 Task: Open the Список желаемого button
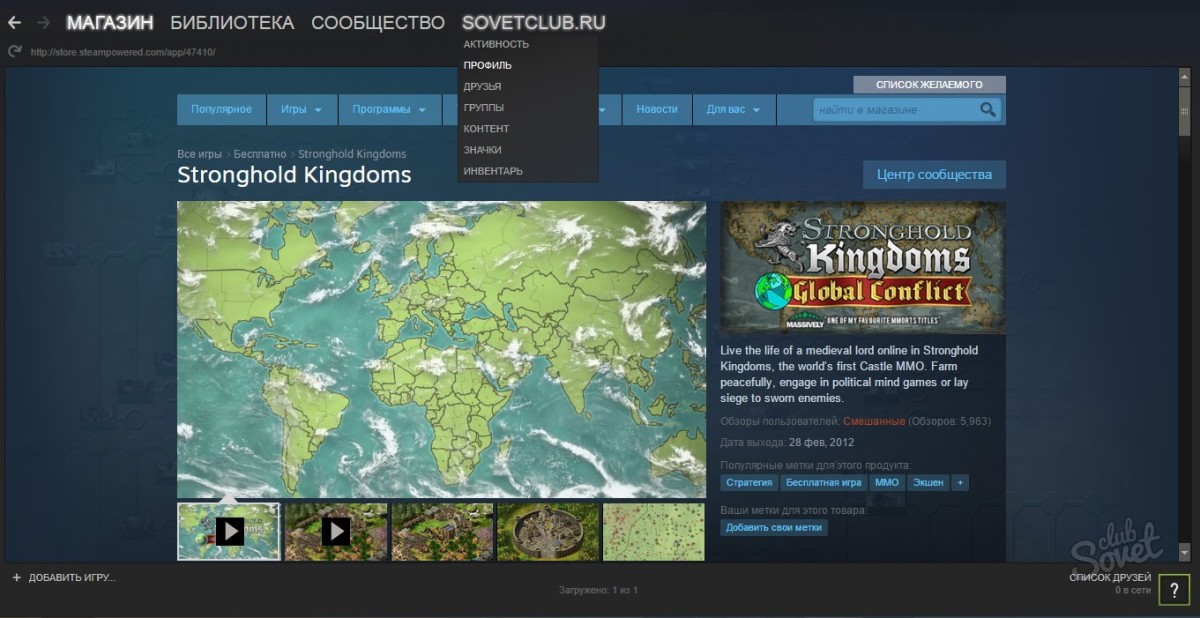929,85
